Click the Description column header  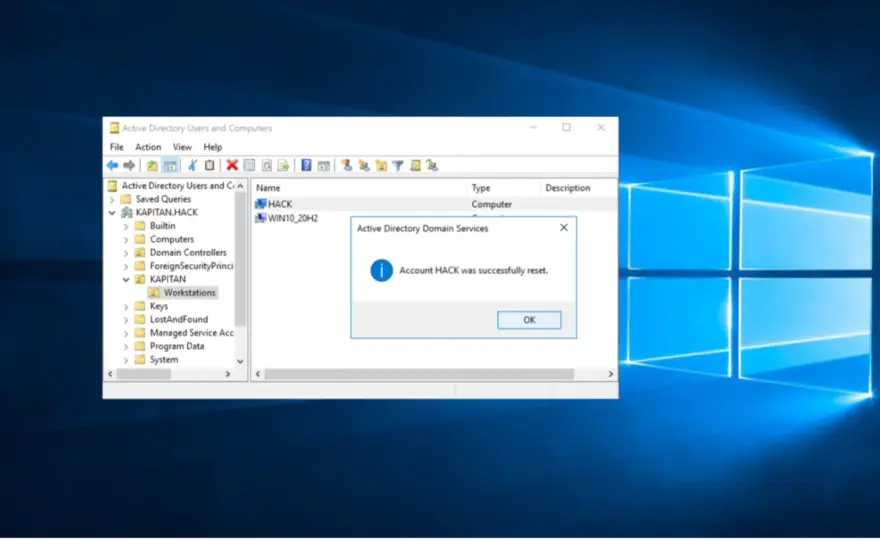tap(579, 188)
